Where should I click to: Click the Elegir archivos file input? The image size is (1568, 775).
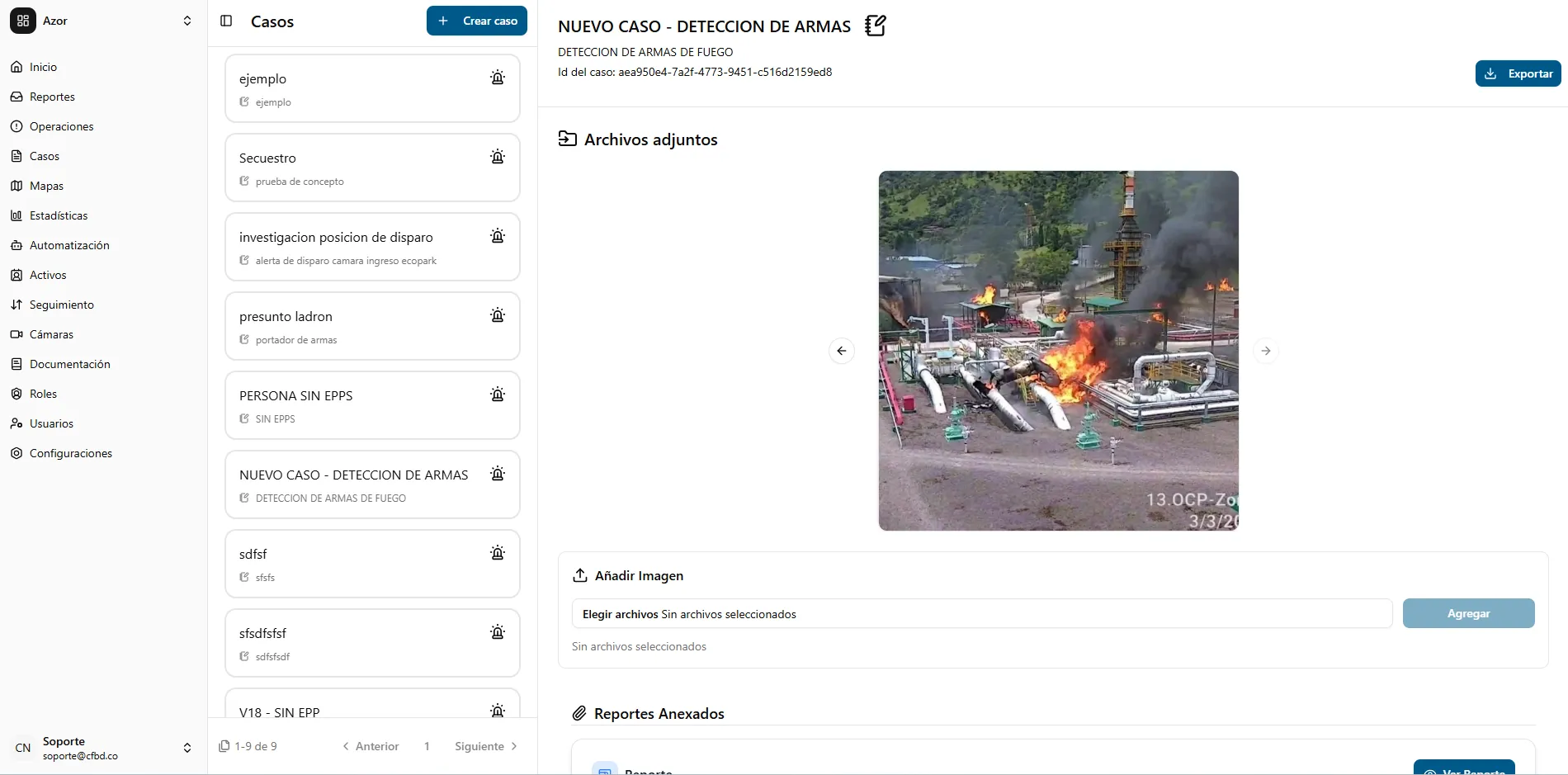[982, 614]
